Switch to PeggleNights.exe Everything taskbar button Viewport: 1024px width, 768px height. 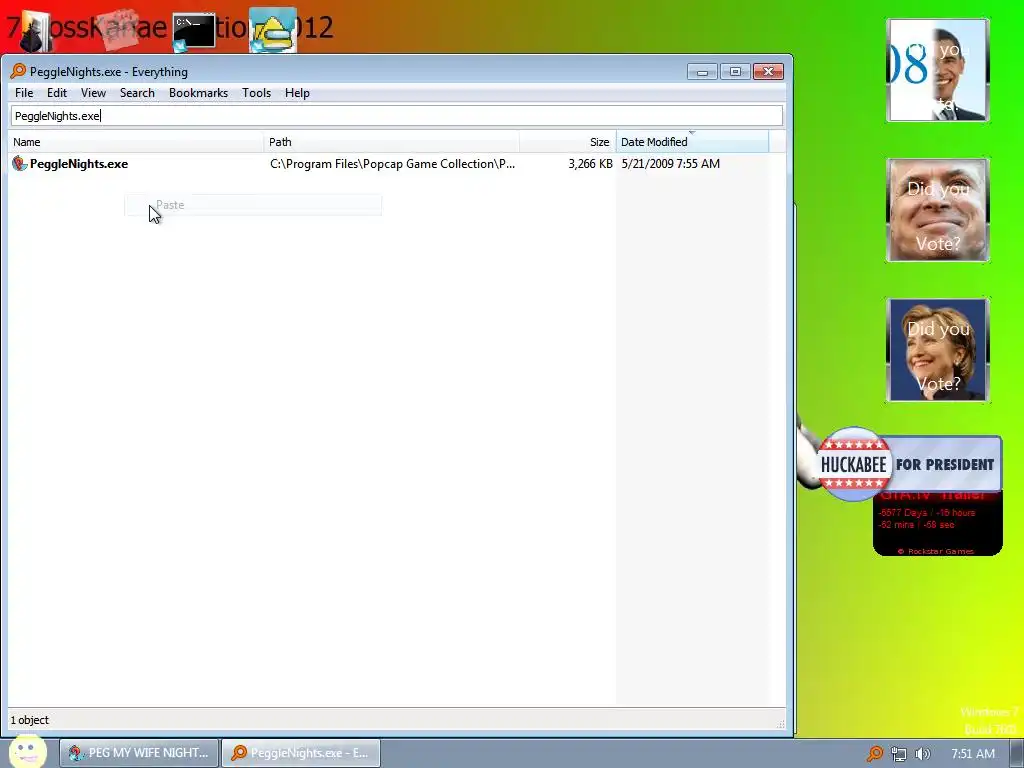[x=300, y=753]
